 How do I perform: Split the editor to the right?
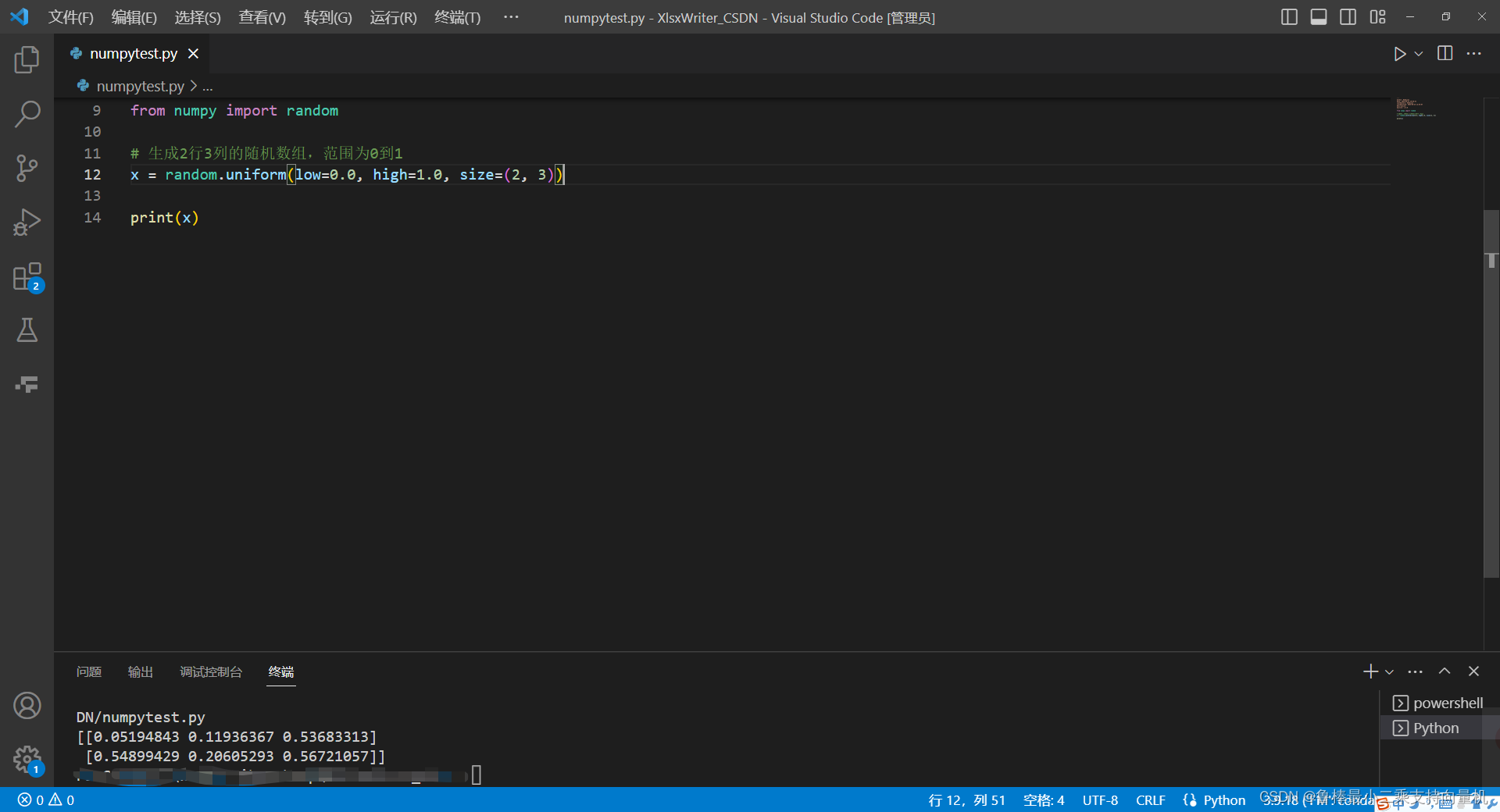(1445, 53)
